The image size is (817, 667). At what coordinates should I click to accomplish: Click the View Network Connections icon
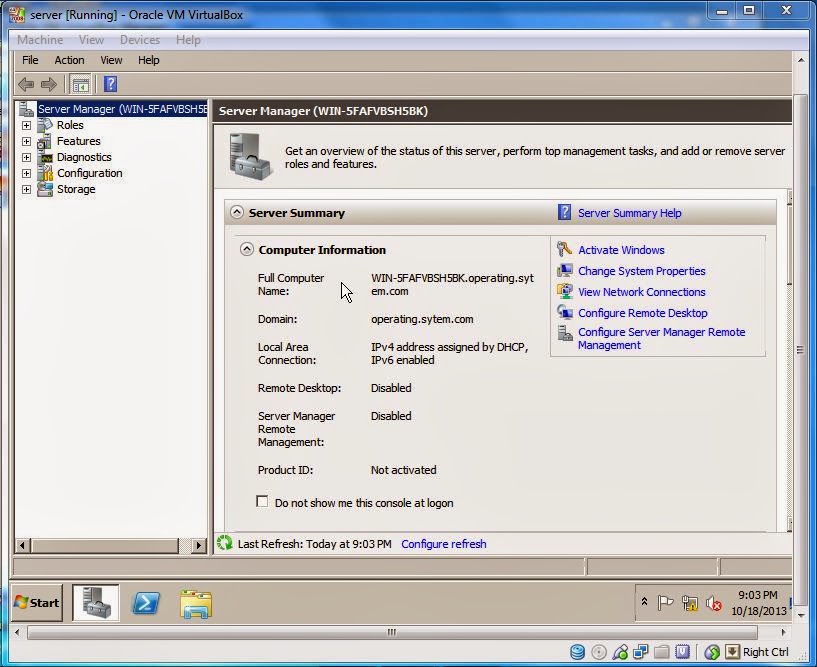[x=564, y=291]
